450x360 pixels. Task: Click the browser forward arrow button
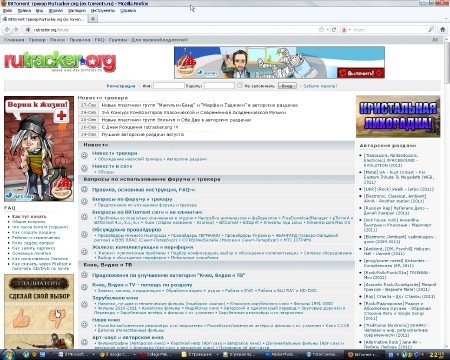coord(16,30)
